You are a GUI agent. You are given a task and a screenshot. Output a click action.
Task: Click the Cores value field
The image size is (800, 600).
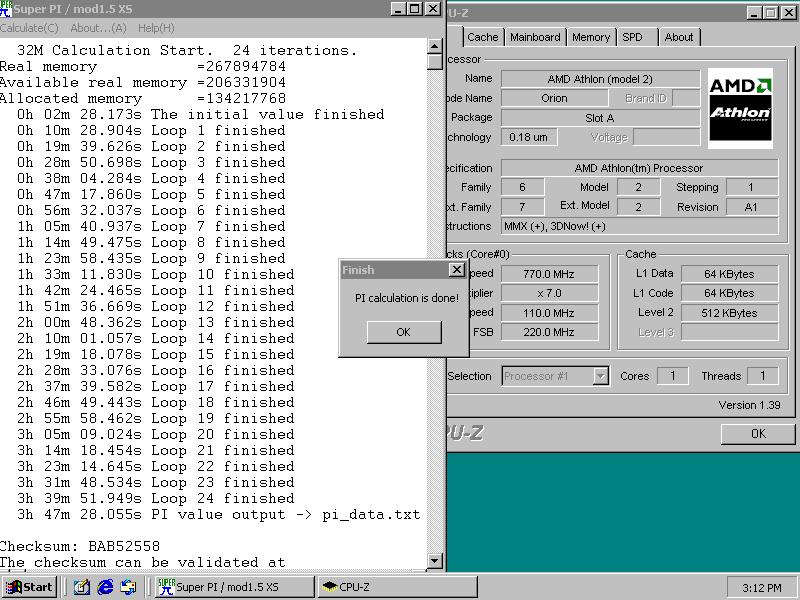pyautogui.click(x=672, y=376)
